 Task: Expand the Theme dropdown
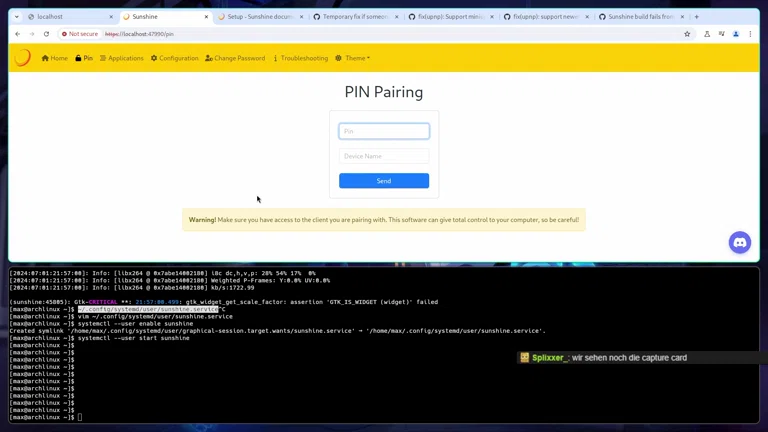point(353,58)
